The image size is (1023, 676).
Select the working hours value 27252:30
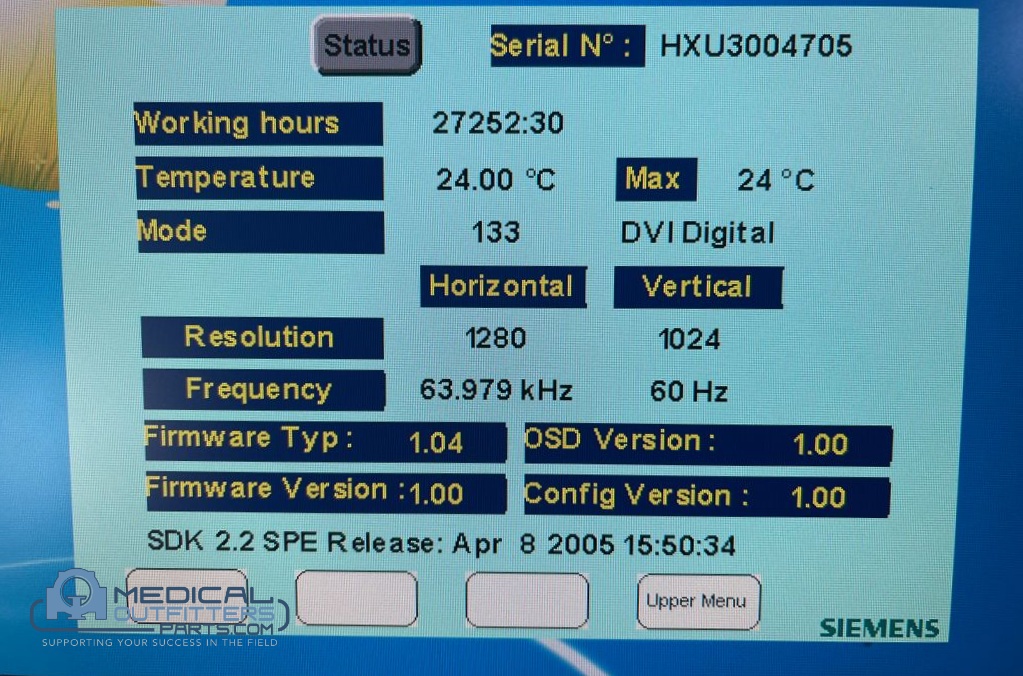point(498,123)
